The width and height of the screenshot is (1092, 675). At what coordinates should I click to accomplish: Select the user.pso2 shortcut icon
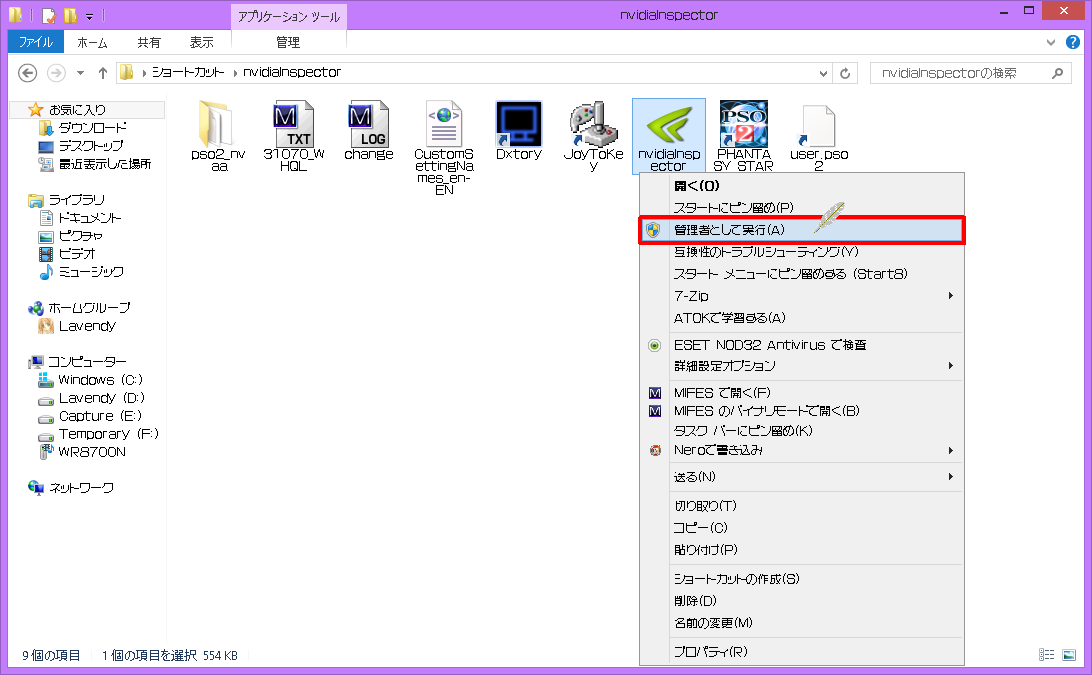point(818,126)
